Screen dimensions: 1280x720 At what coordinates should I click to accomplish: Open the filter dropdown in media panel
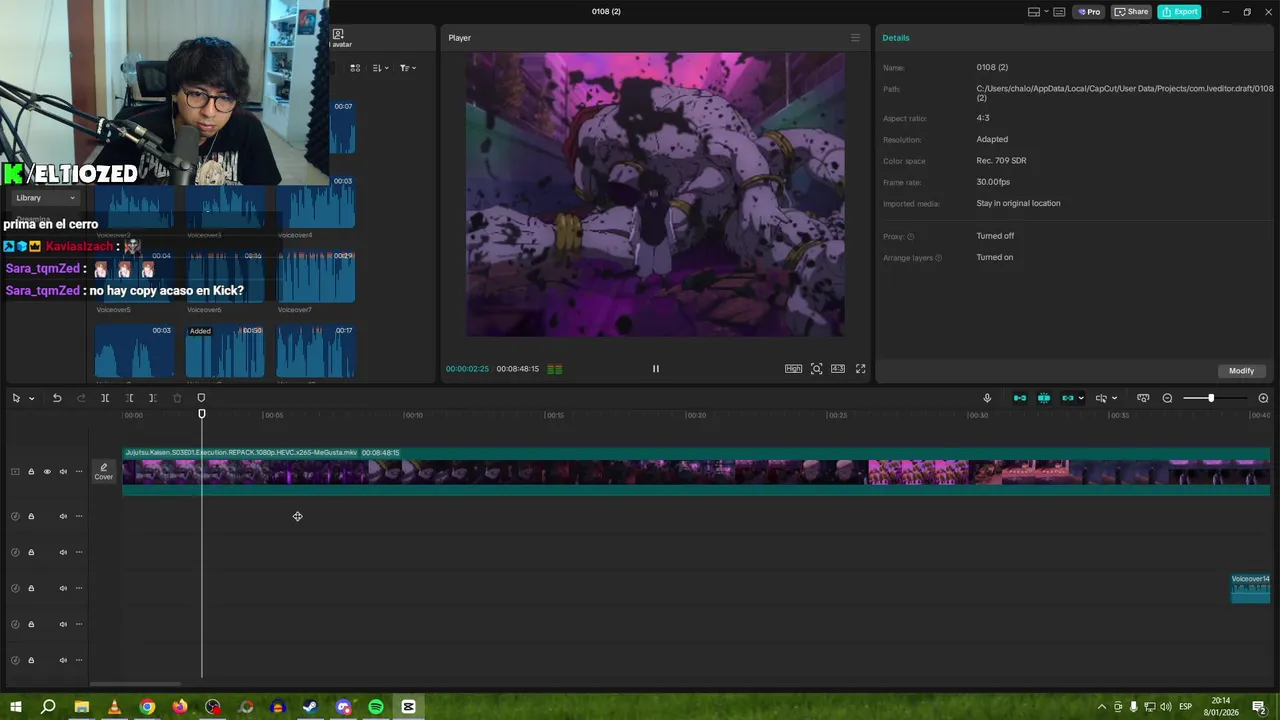407,68
